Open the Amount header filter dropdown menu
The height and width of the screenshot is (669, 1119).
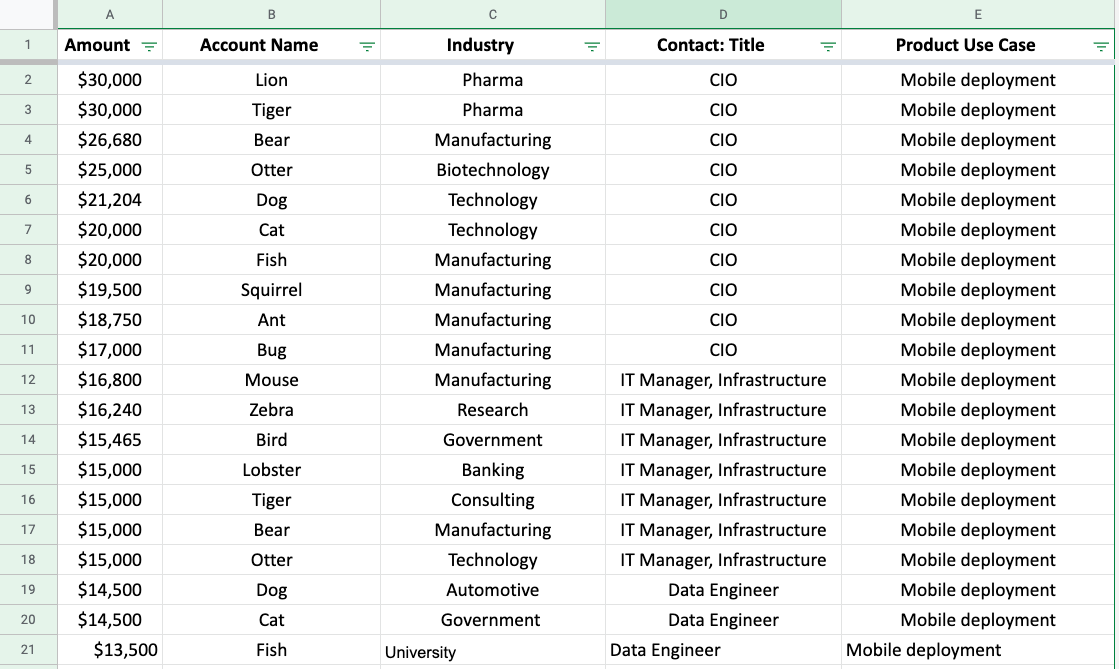(149, 46)
